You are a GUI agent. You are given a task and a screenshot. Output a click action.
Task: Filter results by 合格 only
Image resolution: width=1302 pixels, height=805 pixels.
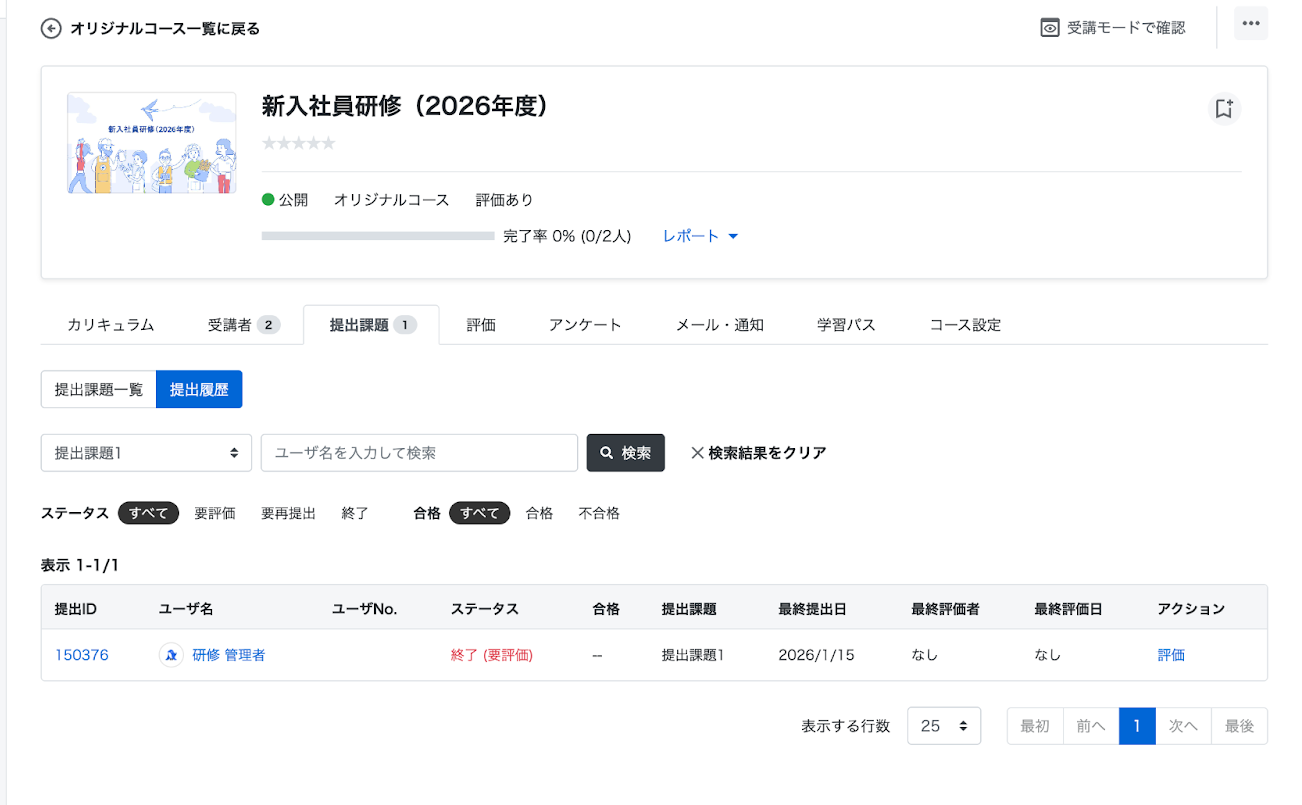click(x=540, y=513)
